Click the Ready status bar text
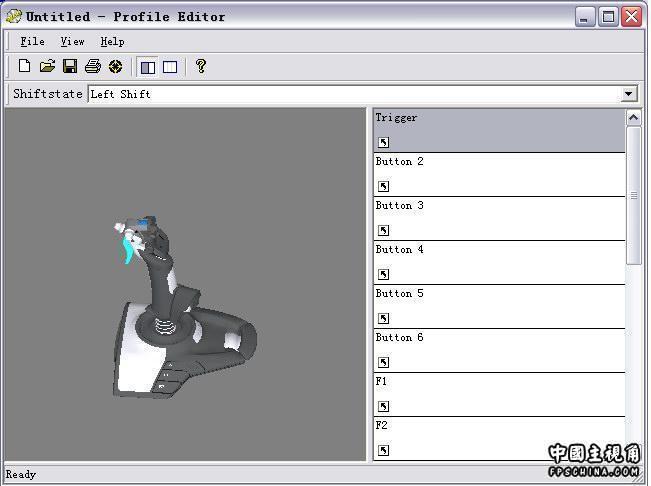 point(21,474)
